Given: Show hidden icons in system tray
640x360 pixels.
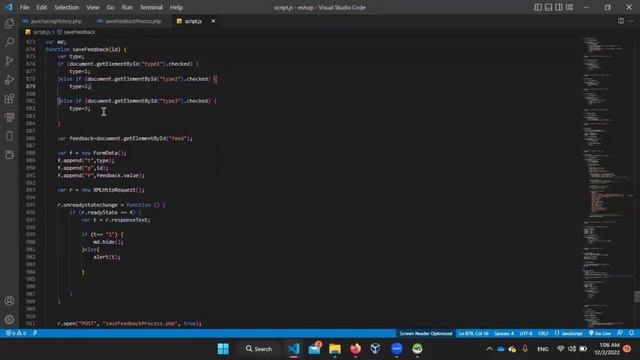Looking at the screenshot, I should click(x=489, y=349).
